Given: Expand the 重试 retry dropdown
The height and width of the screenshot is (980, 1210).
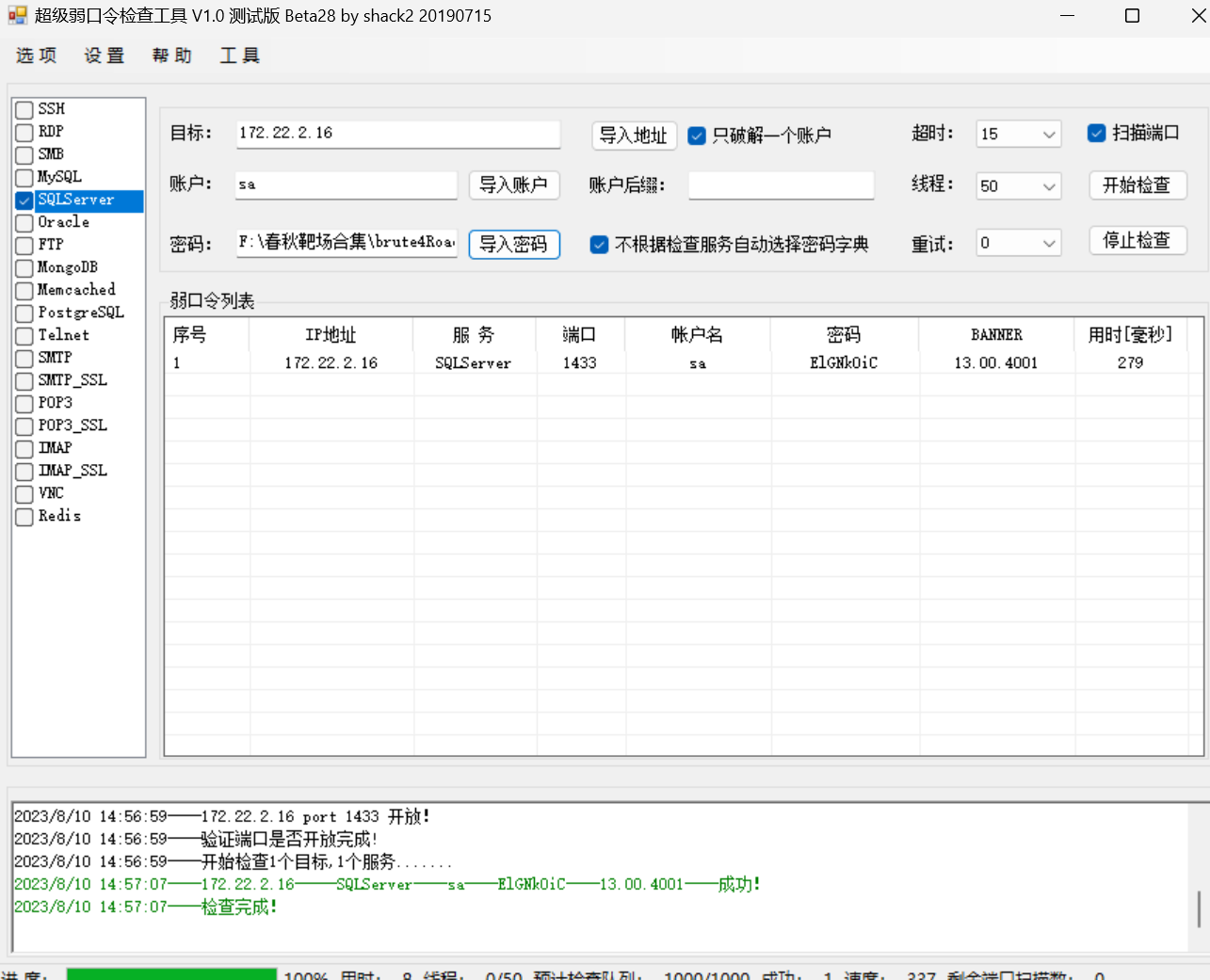Looking at the screenshot, I should coord(1048,244).
